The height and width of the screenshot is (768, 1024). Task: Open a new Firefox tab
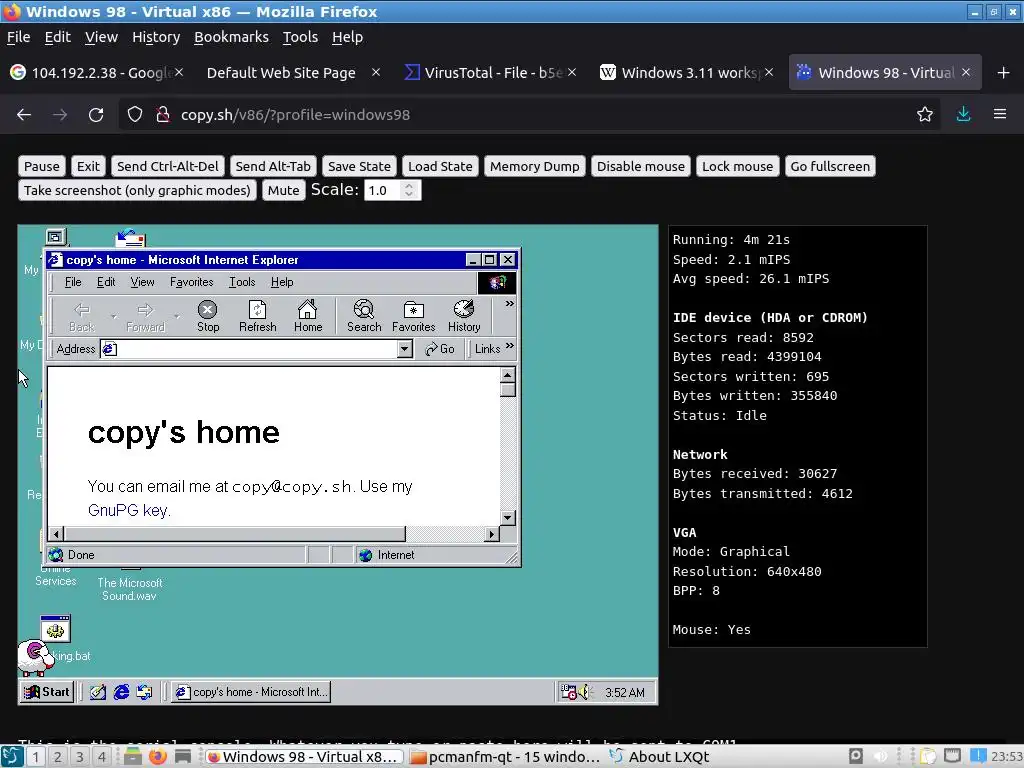click(x=1004, y=72)
